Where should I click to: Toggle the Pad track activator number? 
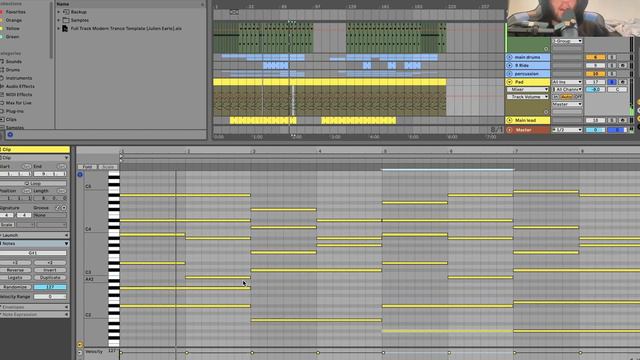(x=595, y=82)
